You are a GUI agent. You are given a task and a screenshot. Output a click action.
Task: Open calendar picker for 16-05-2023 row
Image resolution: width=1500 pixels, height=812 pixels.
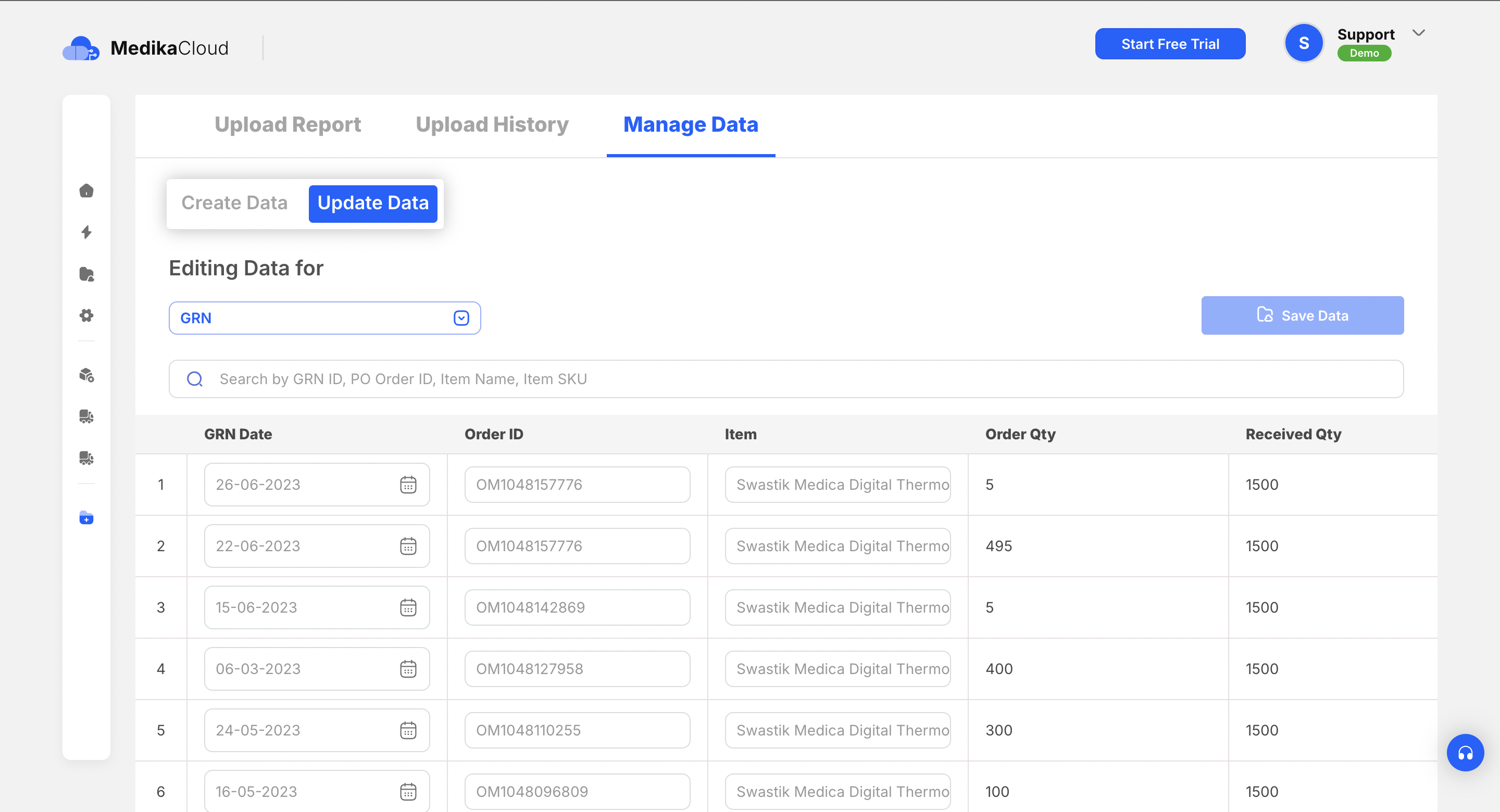coord(408,792)
